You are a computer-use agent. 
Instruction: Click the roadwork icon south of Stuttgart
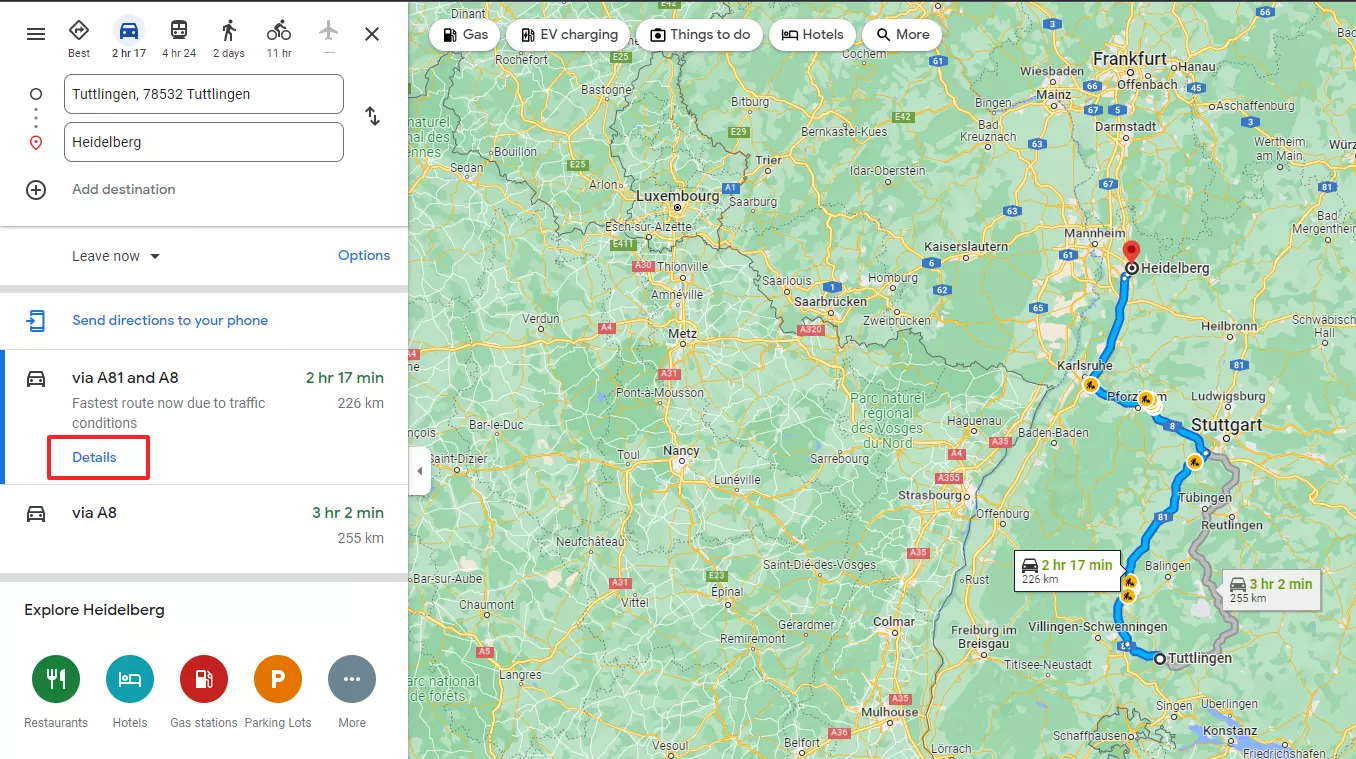(1194, 462)
